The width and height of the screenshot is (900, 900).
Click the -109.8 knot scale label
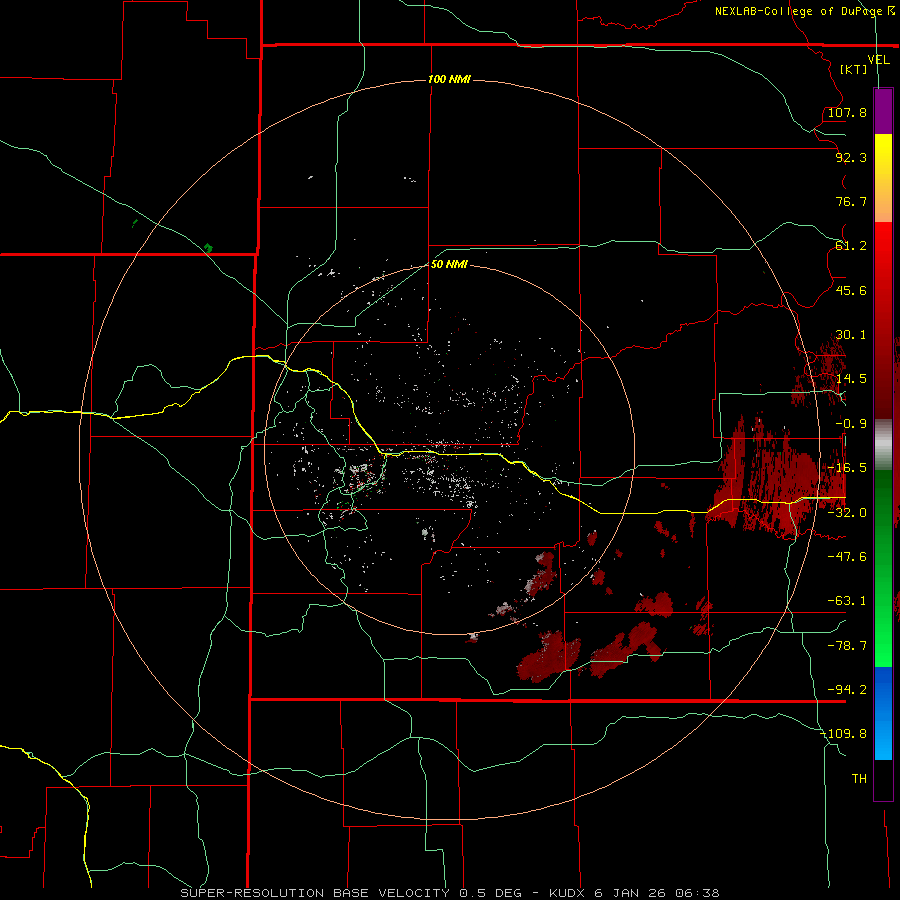(844, 734)
